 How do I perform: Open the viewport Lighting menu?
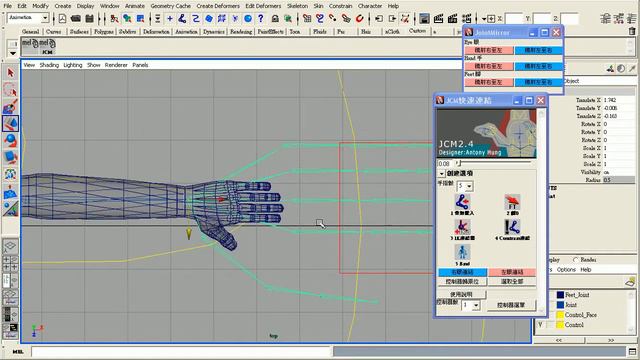pyautogui.click(x=73, y=65)
